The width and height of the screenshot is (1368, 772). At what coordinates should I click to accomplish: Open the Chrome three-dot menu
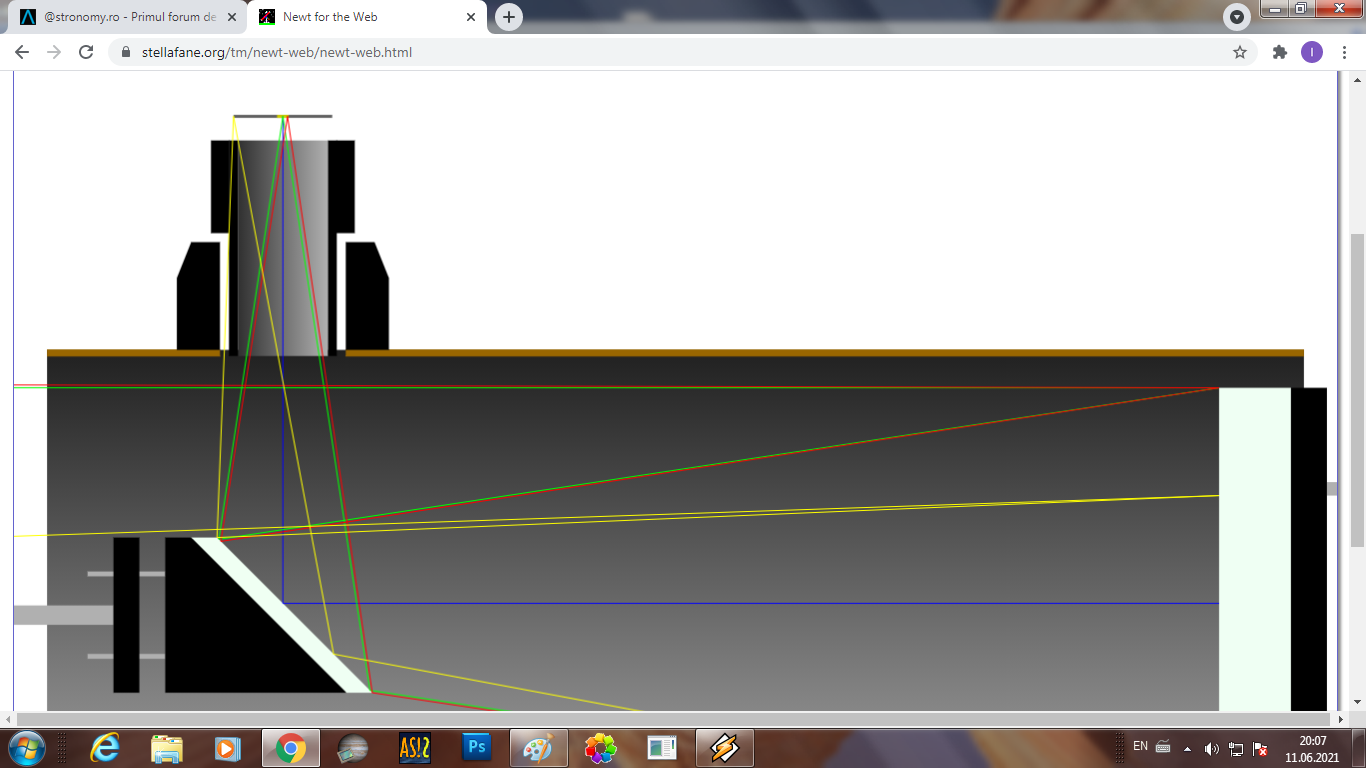tap(1344, 52)
